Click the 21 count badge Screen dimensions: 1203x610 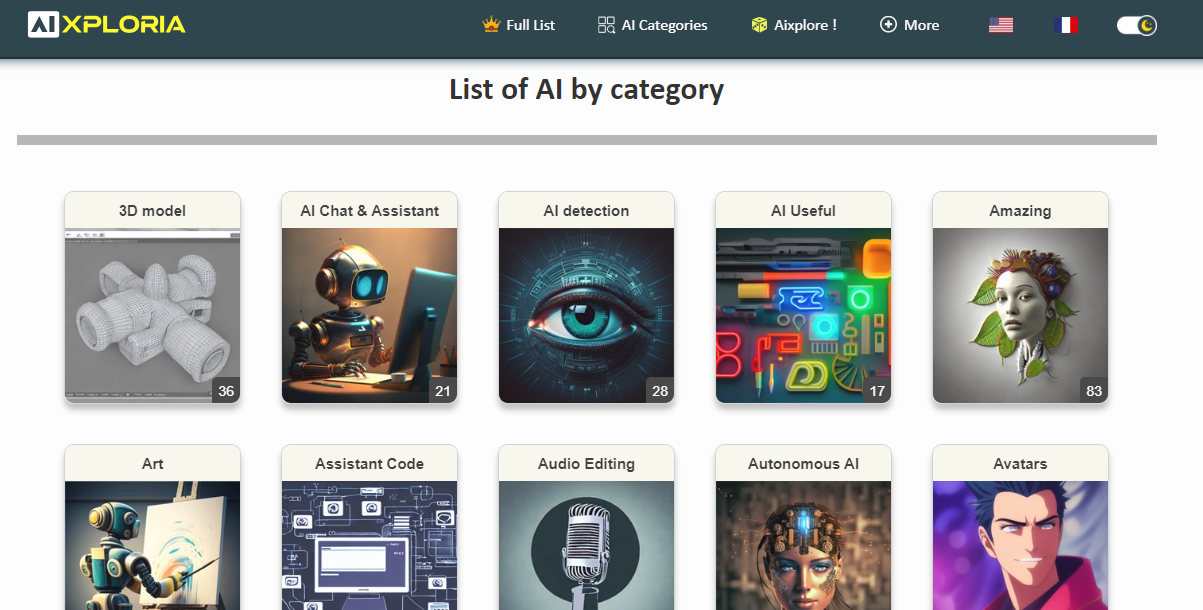click(443, 391)
